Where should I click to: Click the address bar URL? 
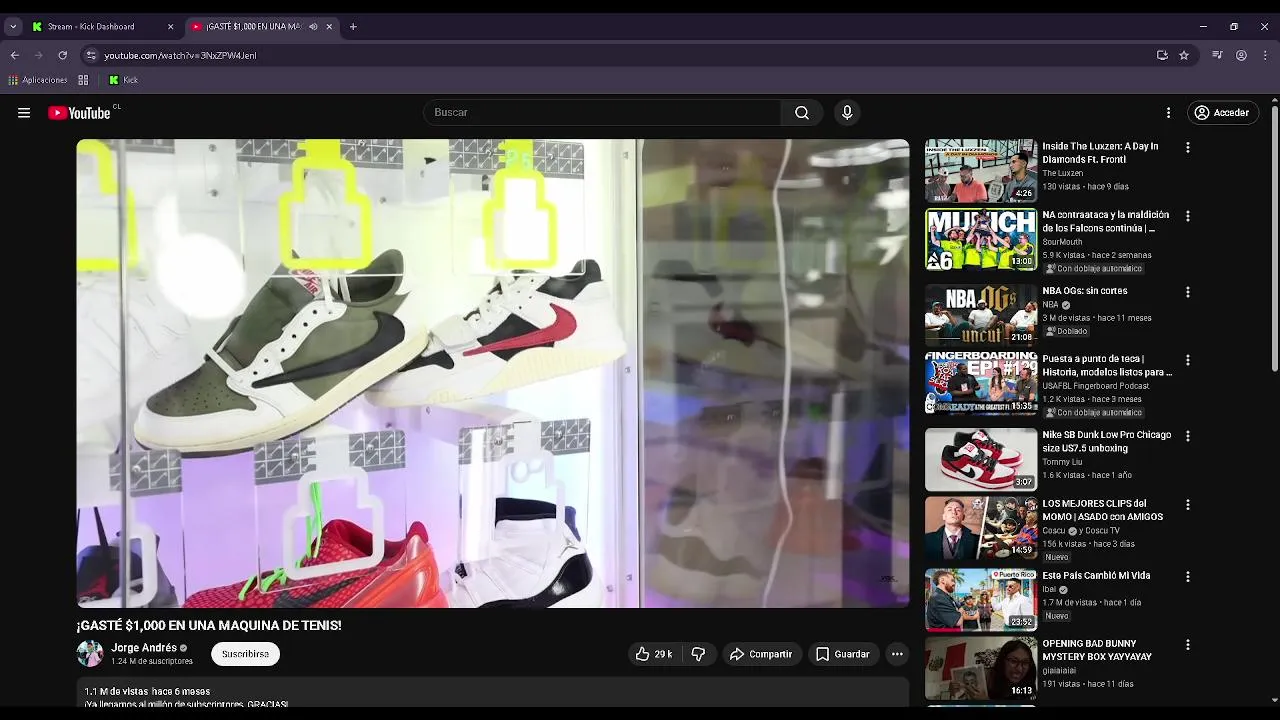[180, 55]
